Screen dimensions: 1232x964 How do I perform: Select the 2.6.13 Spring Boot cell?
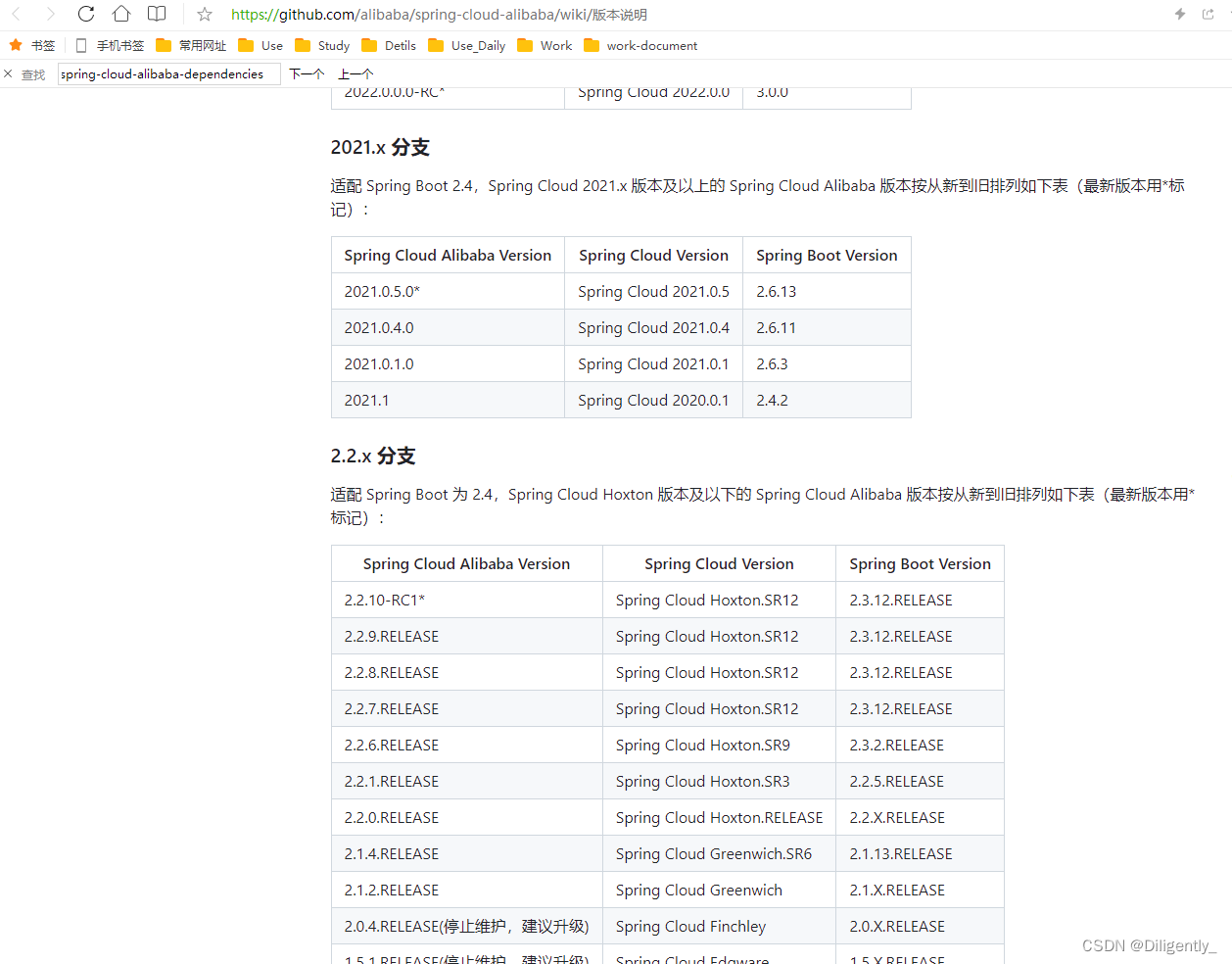pos(827,291)
